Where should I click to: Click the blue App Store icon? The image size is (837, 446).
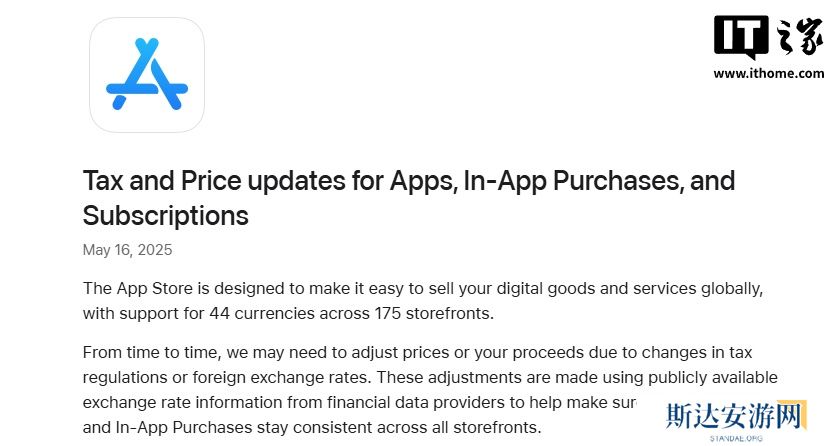click(x=147, y=75)
